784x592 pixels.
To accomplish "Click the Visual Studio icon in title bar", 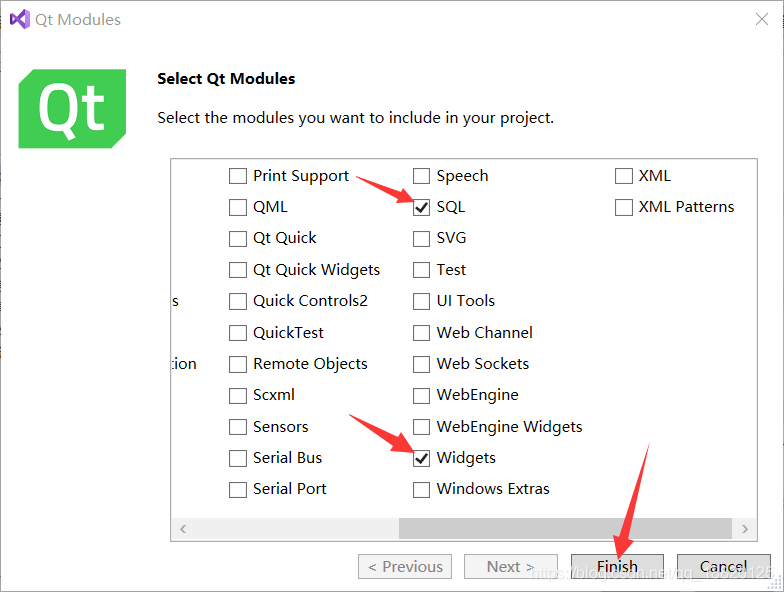I will point(20,19).
